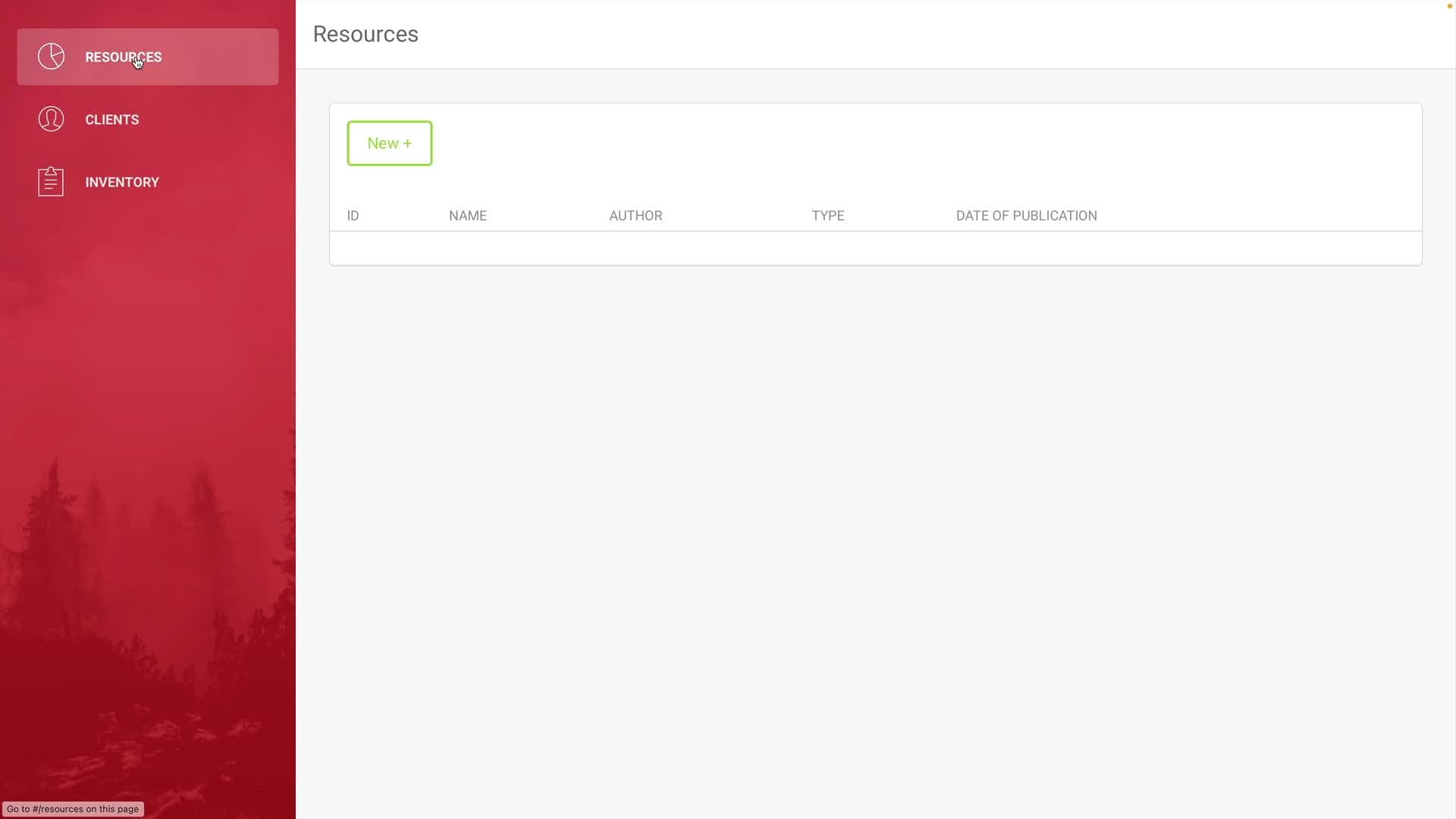Sort by DATE OF PUBLICATION column
Screen dimensions: 1456x819
point(1025,216)
